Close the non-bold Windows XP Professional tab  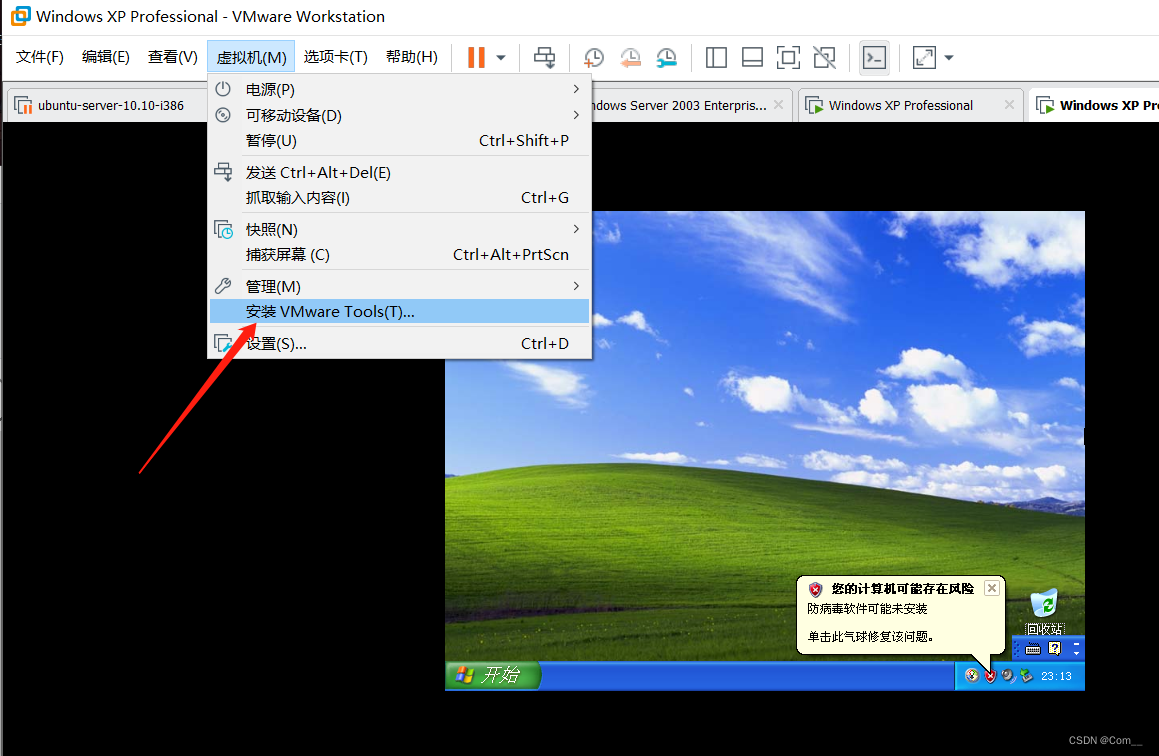[1009, 105]
